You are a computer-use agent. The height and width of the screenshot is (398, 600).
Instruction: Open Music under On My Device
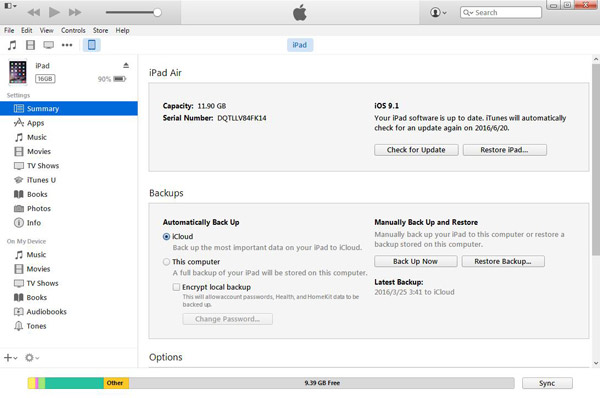(x=69, y=255)
